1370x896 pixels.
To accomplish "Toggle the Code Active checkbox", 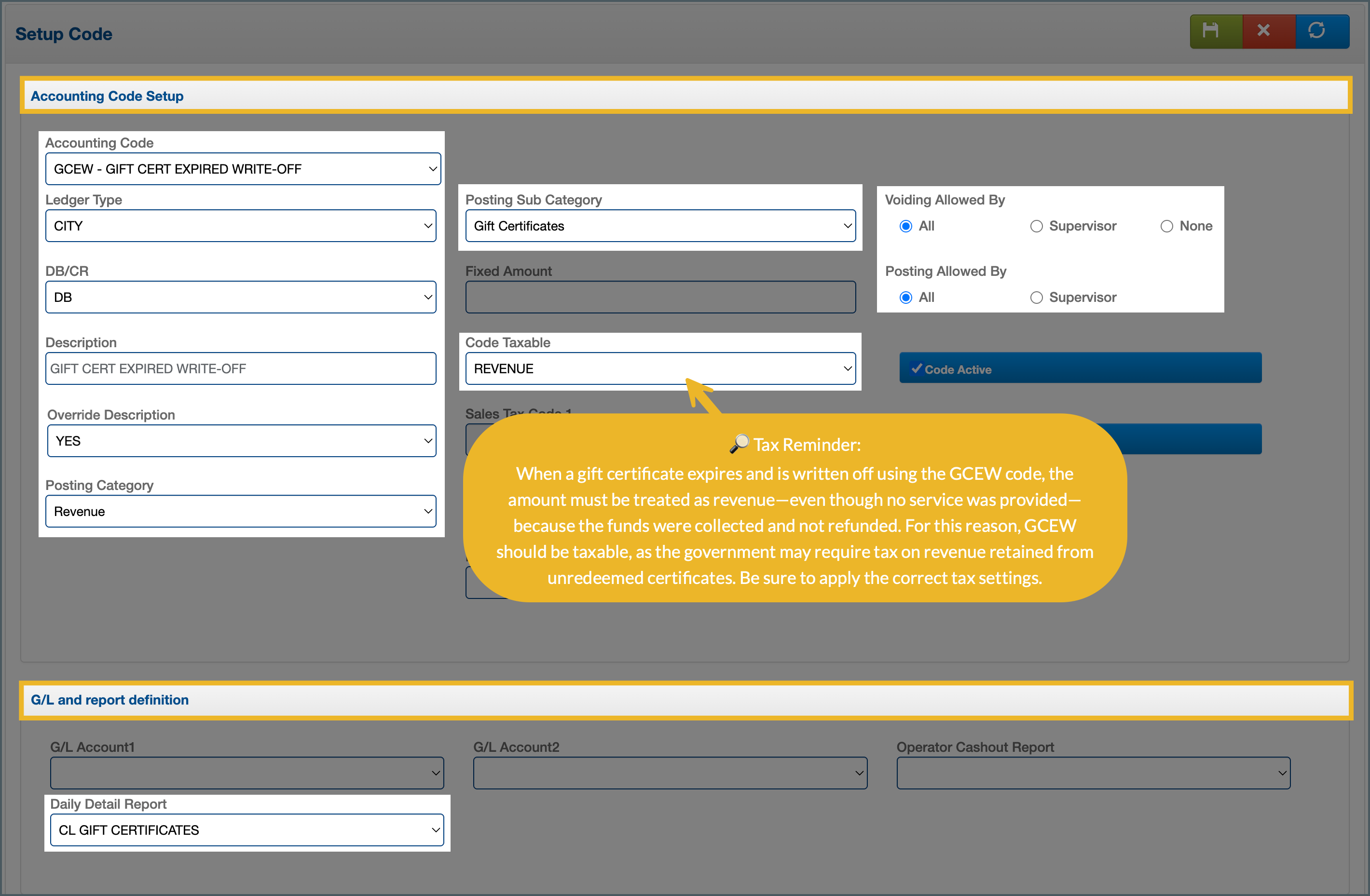I will (917, 368).
